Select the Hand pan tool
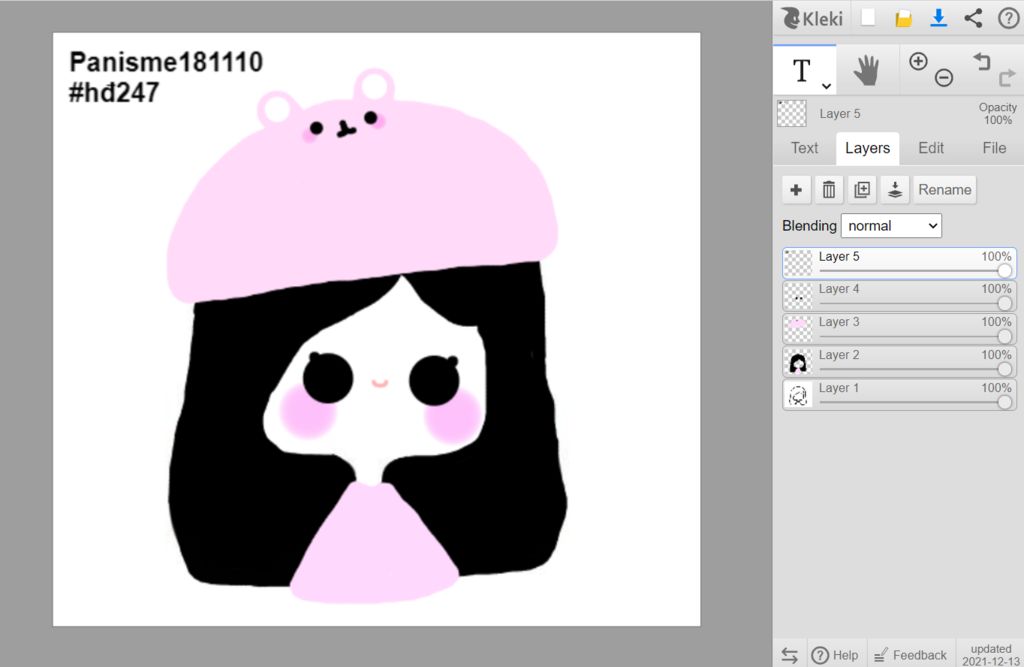 (x=866, y=70)
